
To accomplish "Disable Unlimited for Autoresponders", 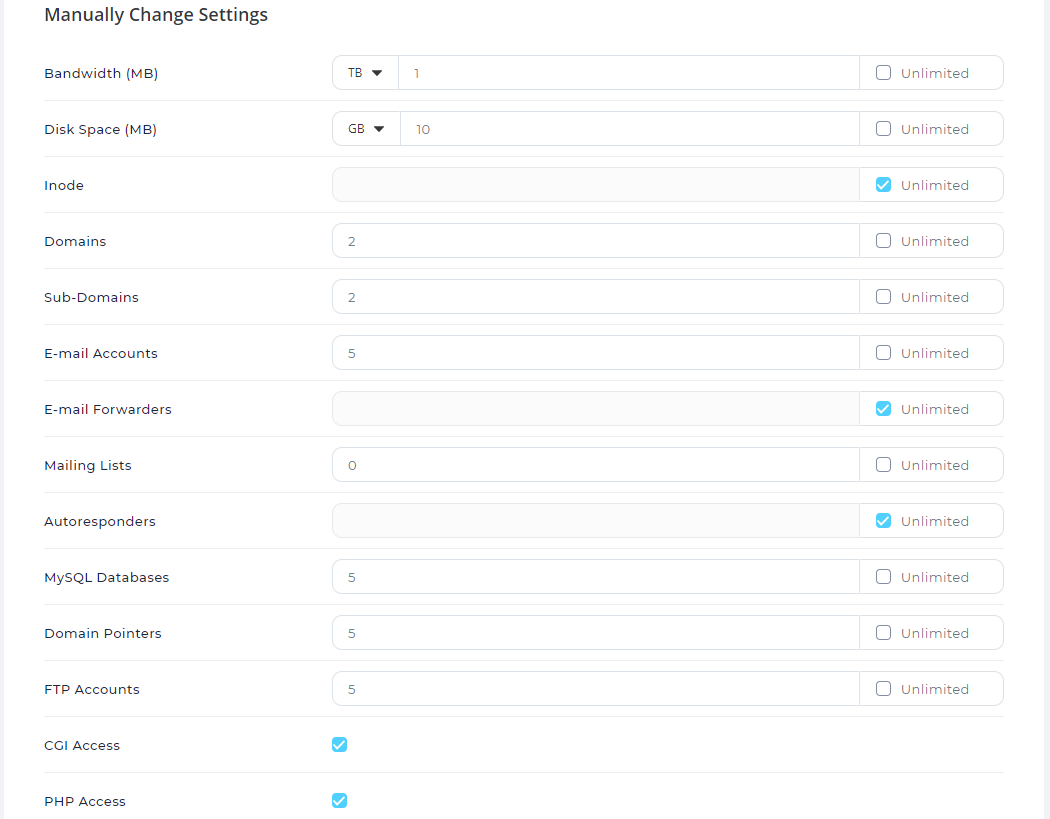I will pos(883,520).
